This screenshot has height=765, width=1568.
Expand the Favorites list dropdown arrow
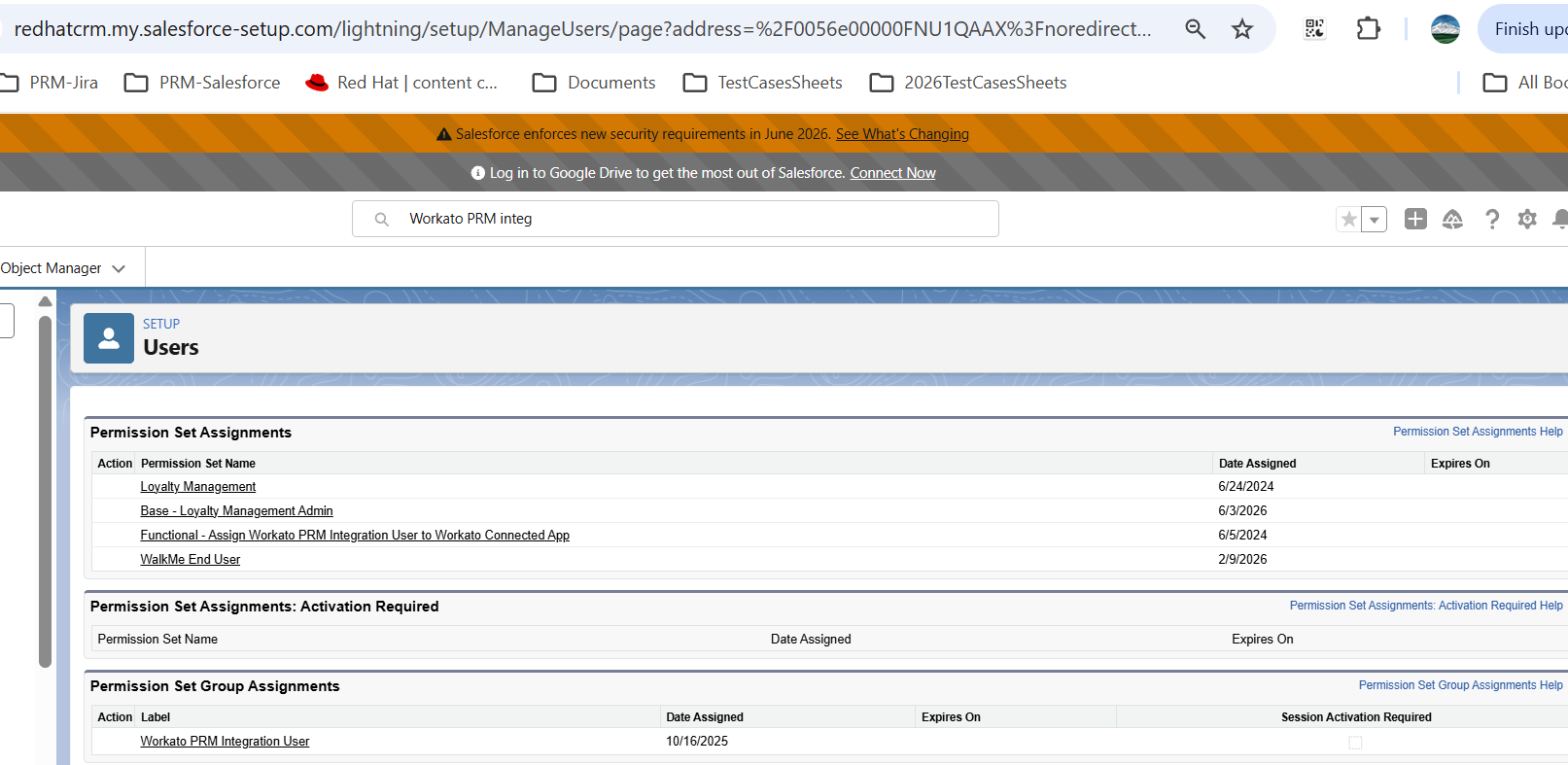(x=1375, y=220)
